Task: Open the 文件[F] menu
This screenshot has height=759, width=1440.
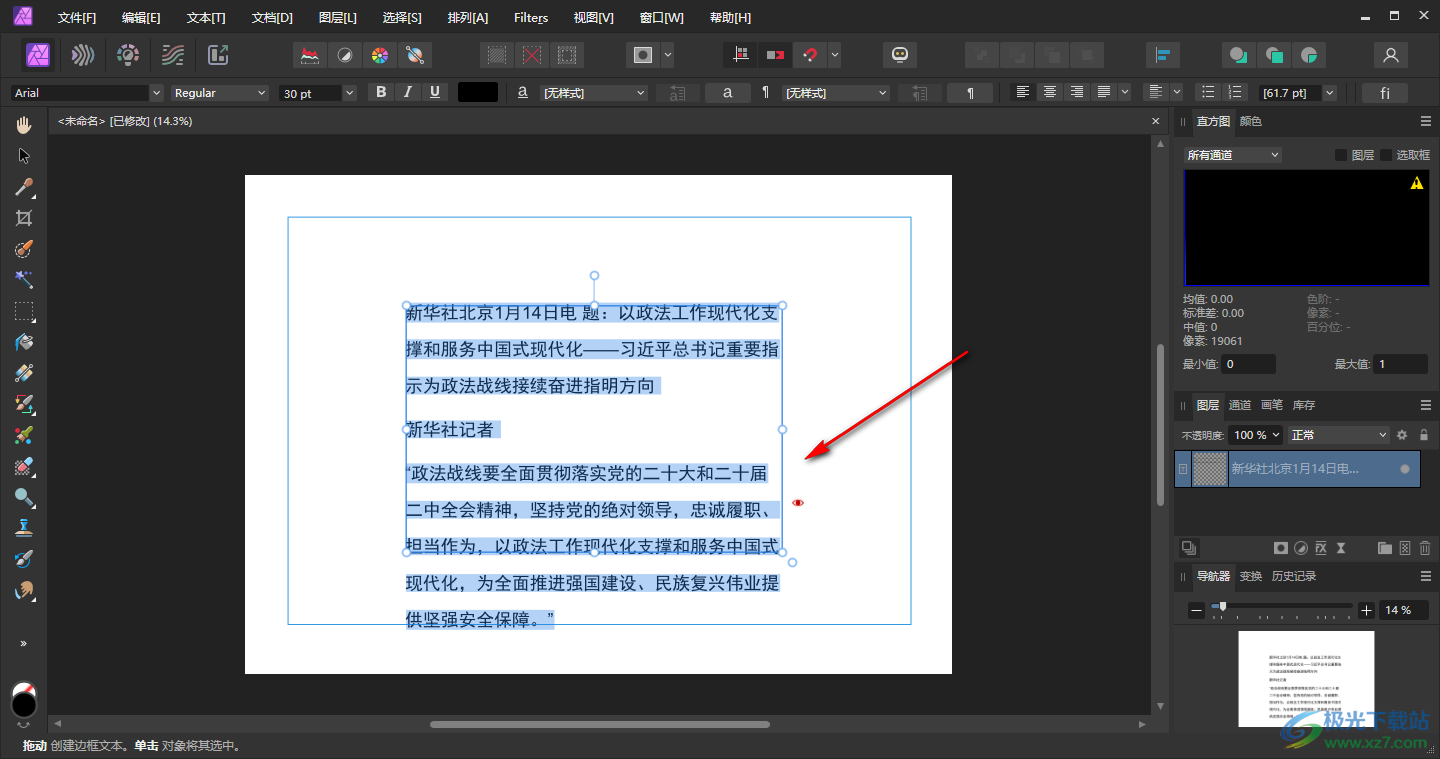Action: point(77,18)
